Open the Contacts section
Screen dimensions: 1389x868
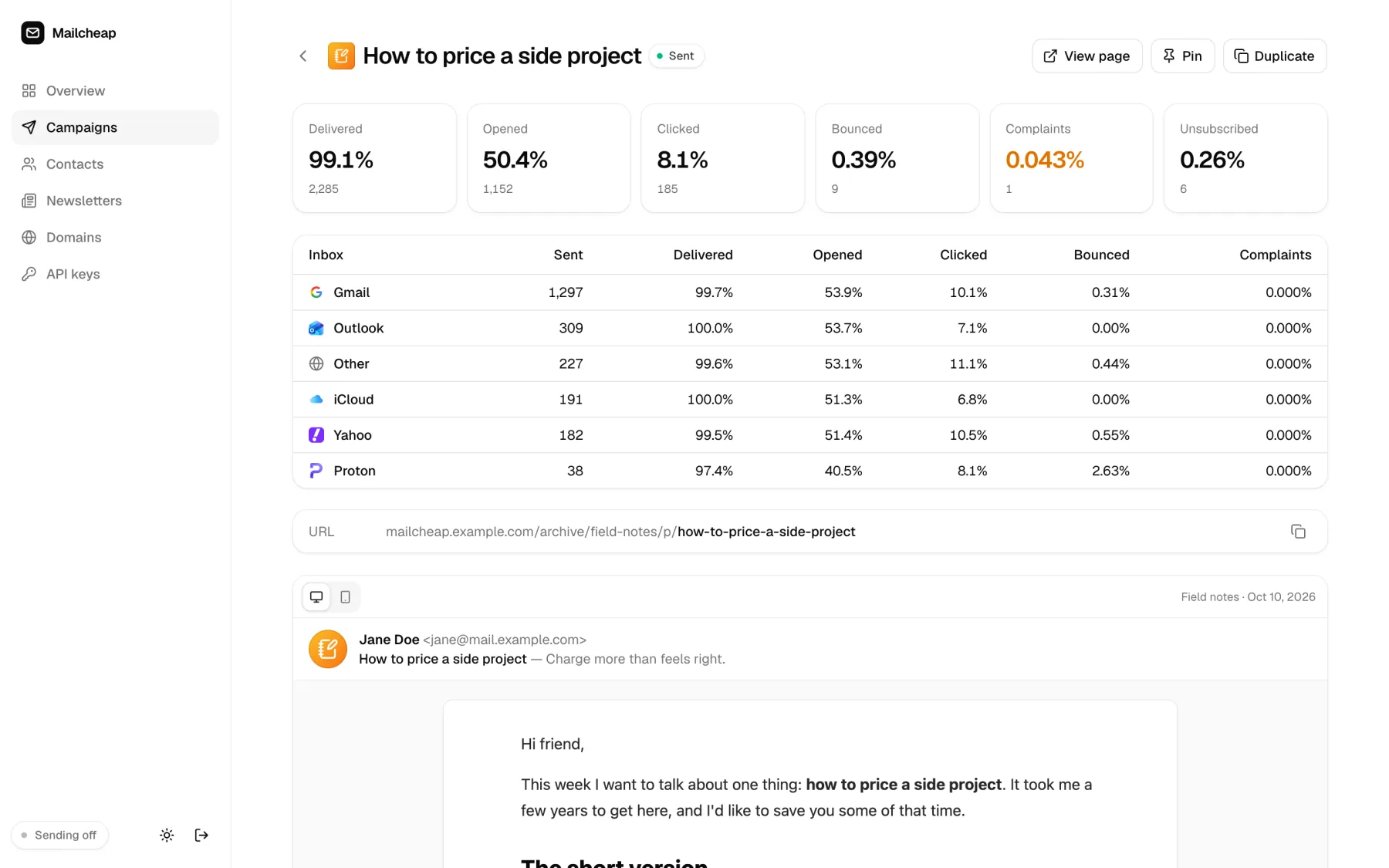(115, 164)
